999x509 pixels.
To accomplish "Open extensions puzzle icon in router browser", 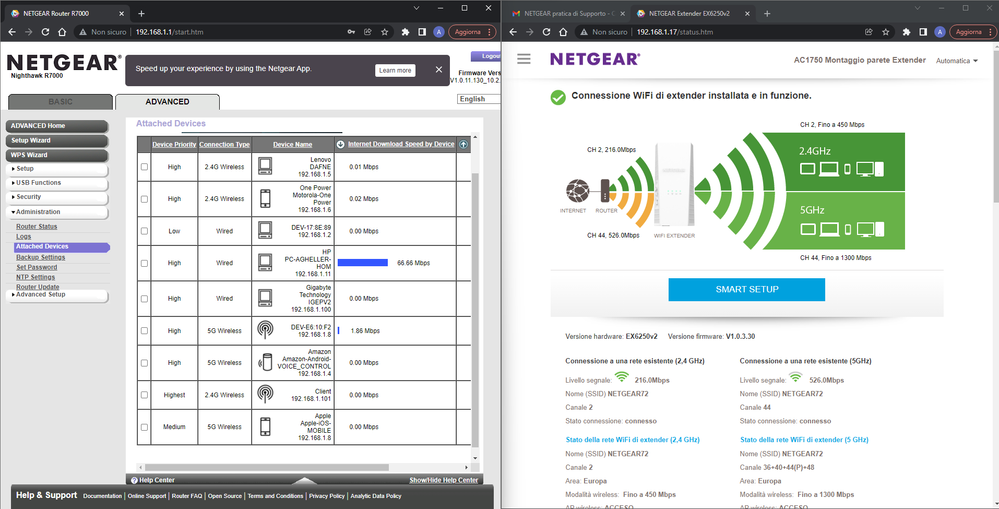I will (405, 32).
